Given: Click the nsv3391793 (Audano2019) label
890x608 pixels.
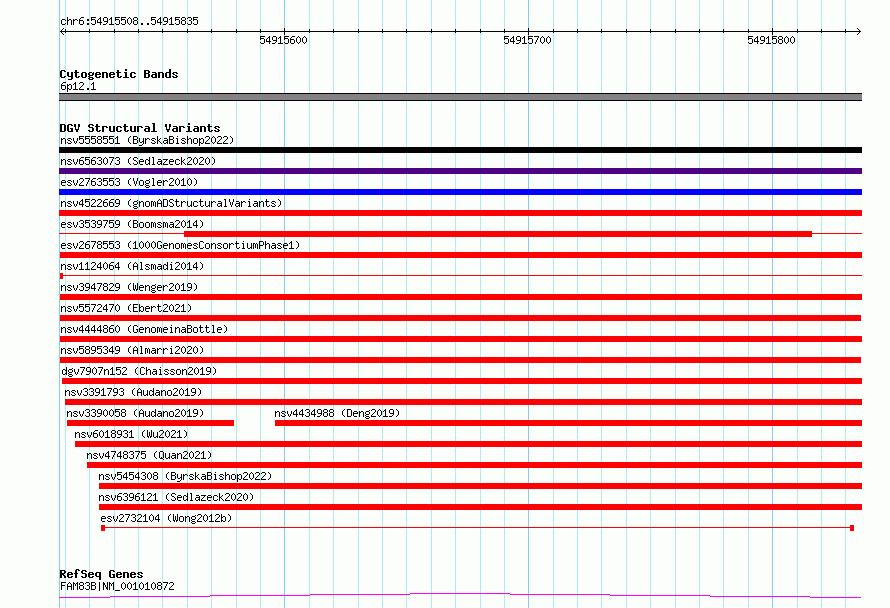Looking at the screenshot, I should [133, 392].
